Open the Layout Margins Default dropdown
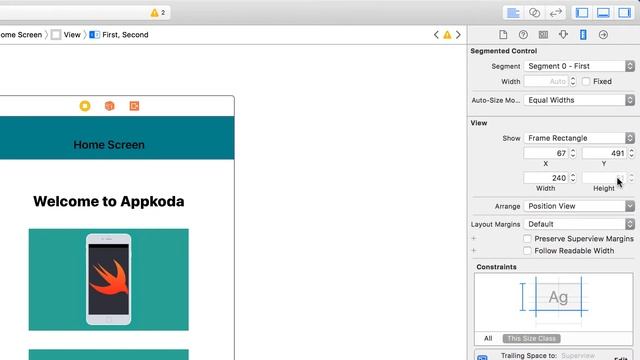The height and width of the screenshot is (360, 640). pyautogui.click(x=579, y=224)
